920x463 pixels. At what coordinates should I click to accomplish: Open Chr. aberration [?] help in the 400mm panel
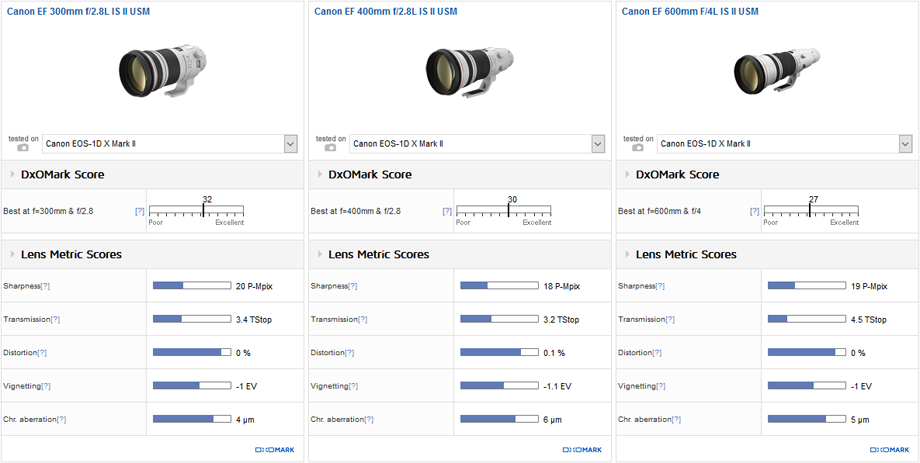click(x=368, y=420)
